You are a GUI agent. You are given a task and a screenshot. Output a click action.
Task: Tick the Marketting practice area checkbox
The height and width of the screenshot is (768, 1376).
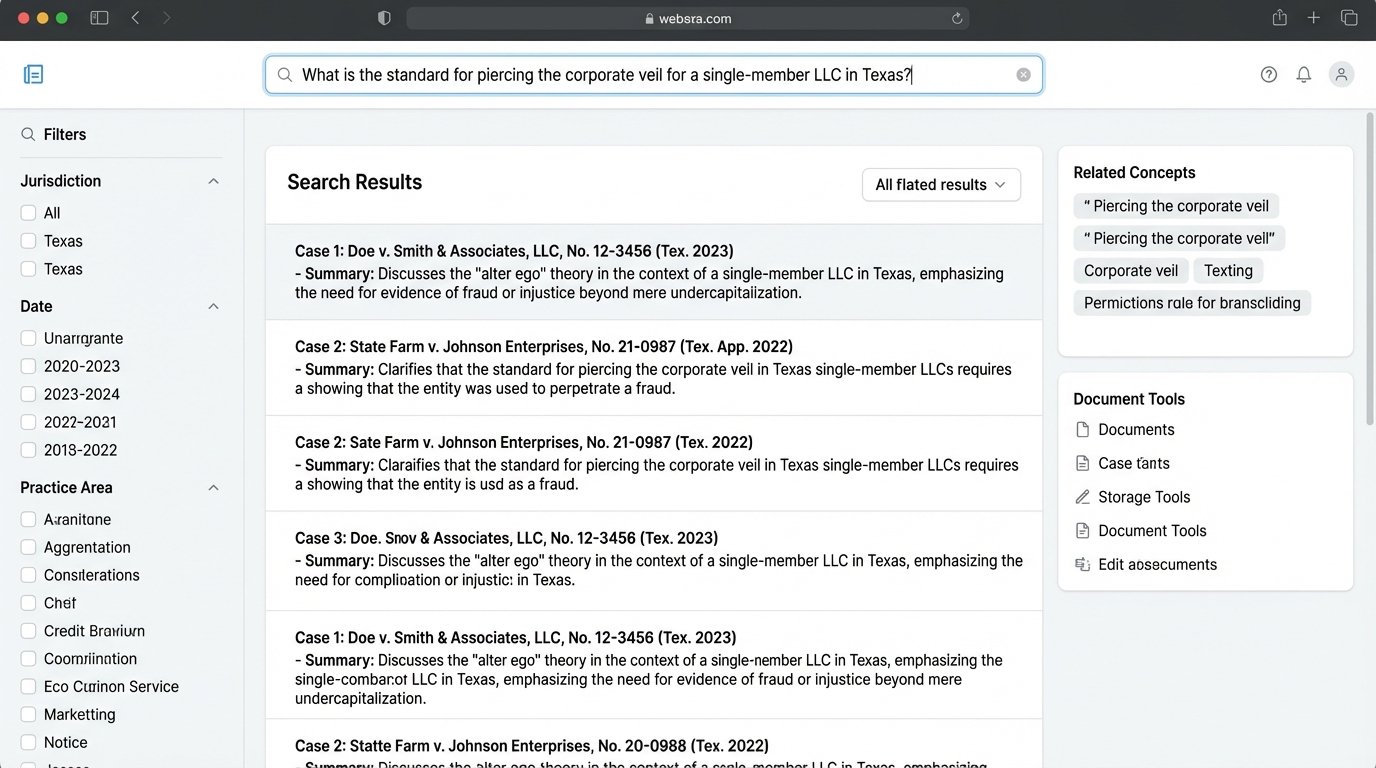[x=28, y=715]
